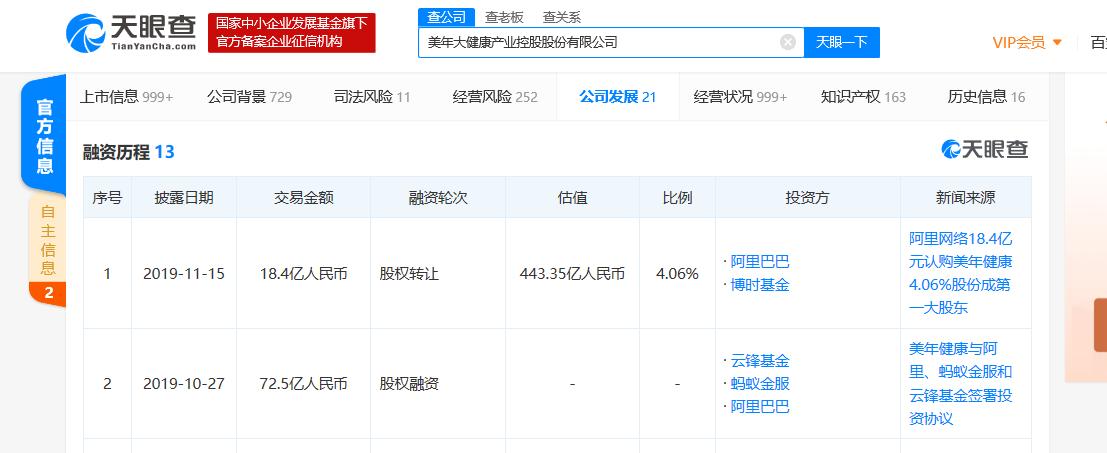This screenshot has height=453, width=1107.
Task: Open the 历史信息 16 tab
Action: [x=986, y=97]
